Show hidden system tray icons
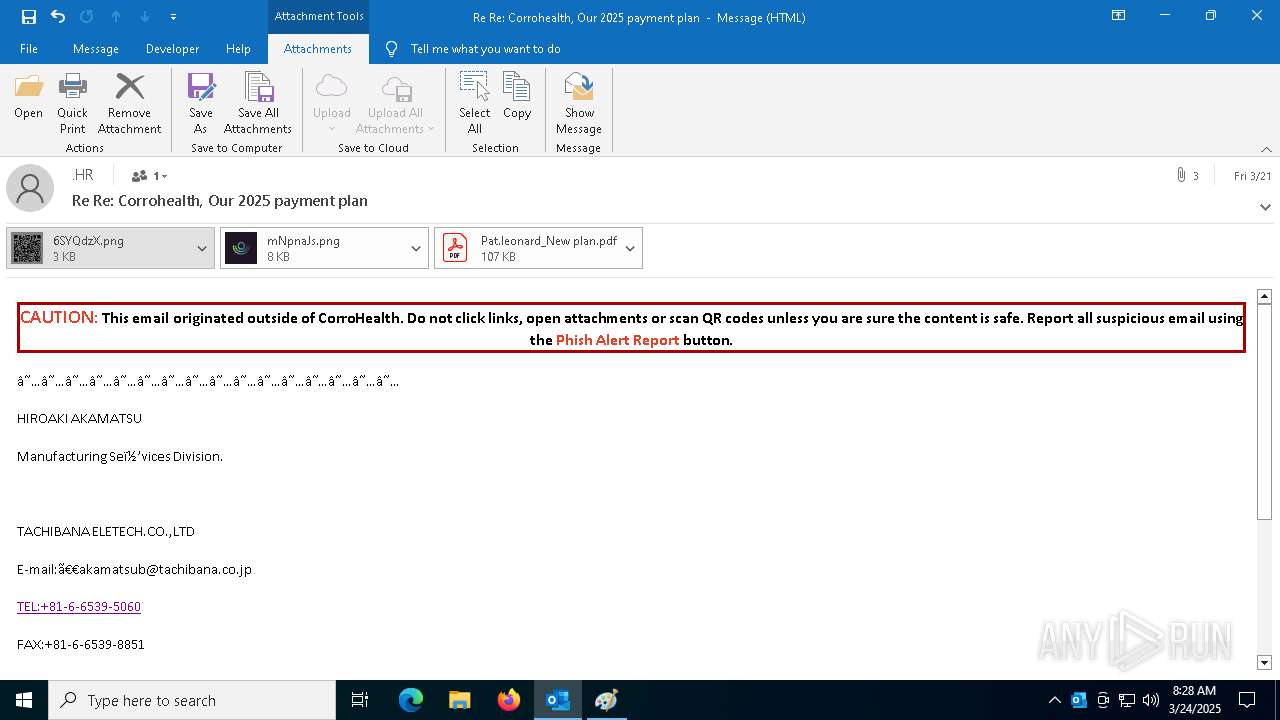Viewport: 1280px width, 720px height. point(1054,700)
